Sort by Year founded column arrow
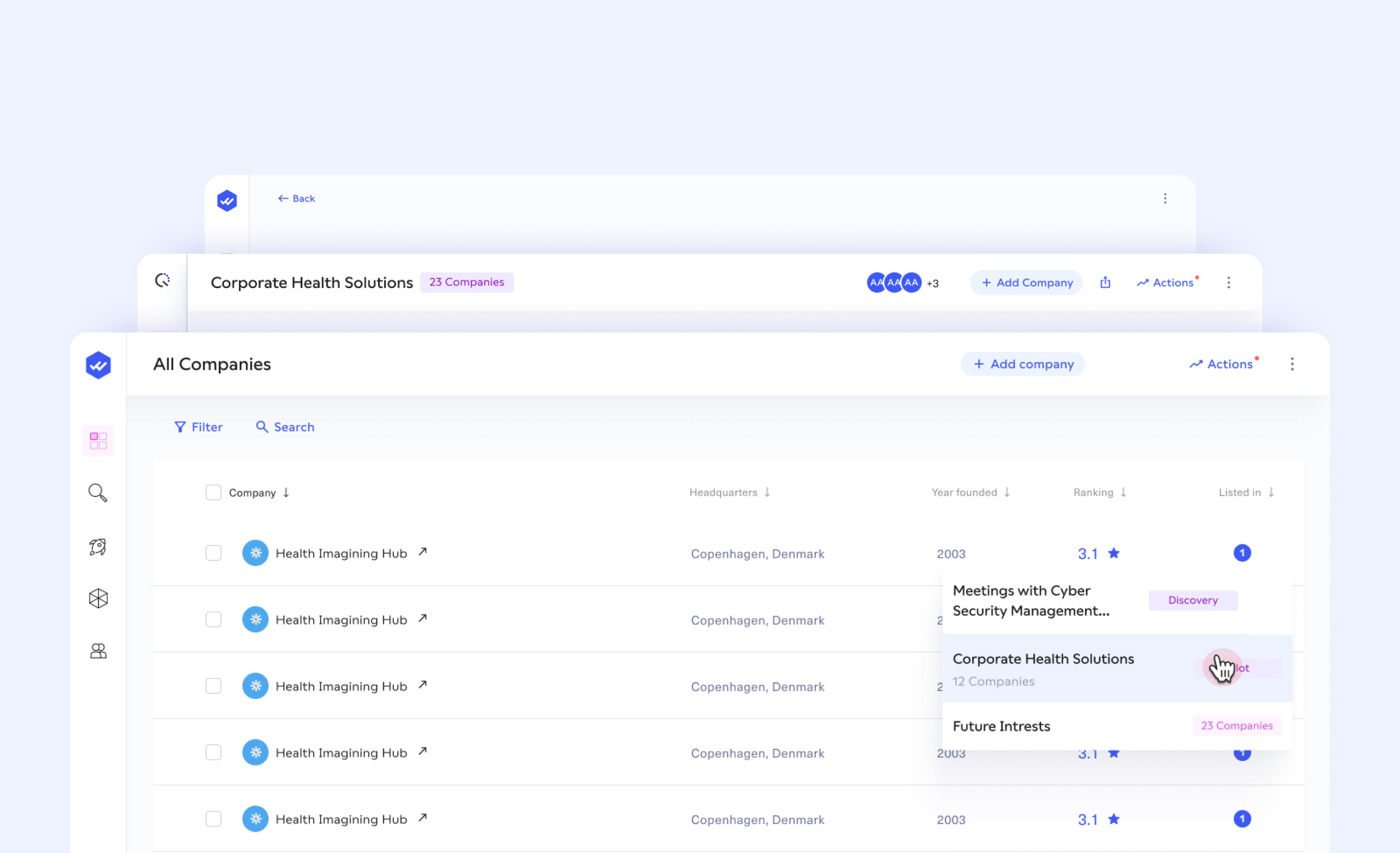Image resolution: width=1400 pixels, height=853 pixels. tap(1007, 492)
